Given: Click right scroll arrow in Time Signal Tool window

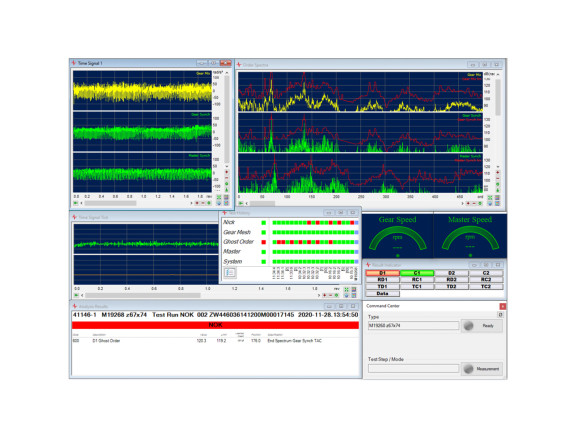Looking at the screenshot, I should 319,295.
